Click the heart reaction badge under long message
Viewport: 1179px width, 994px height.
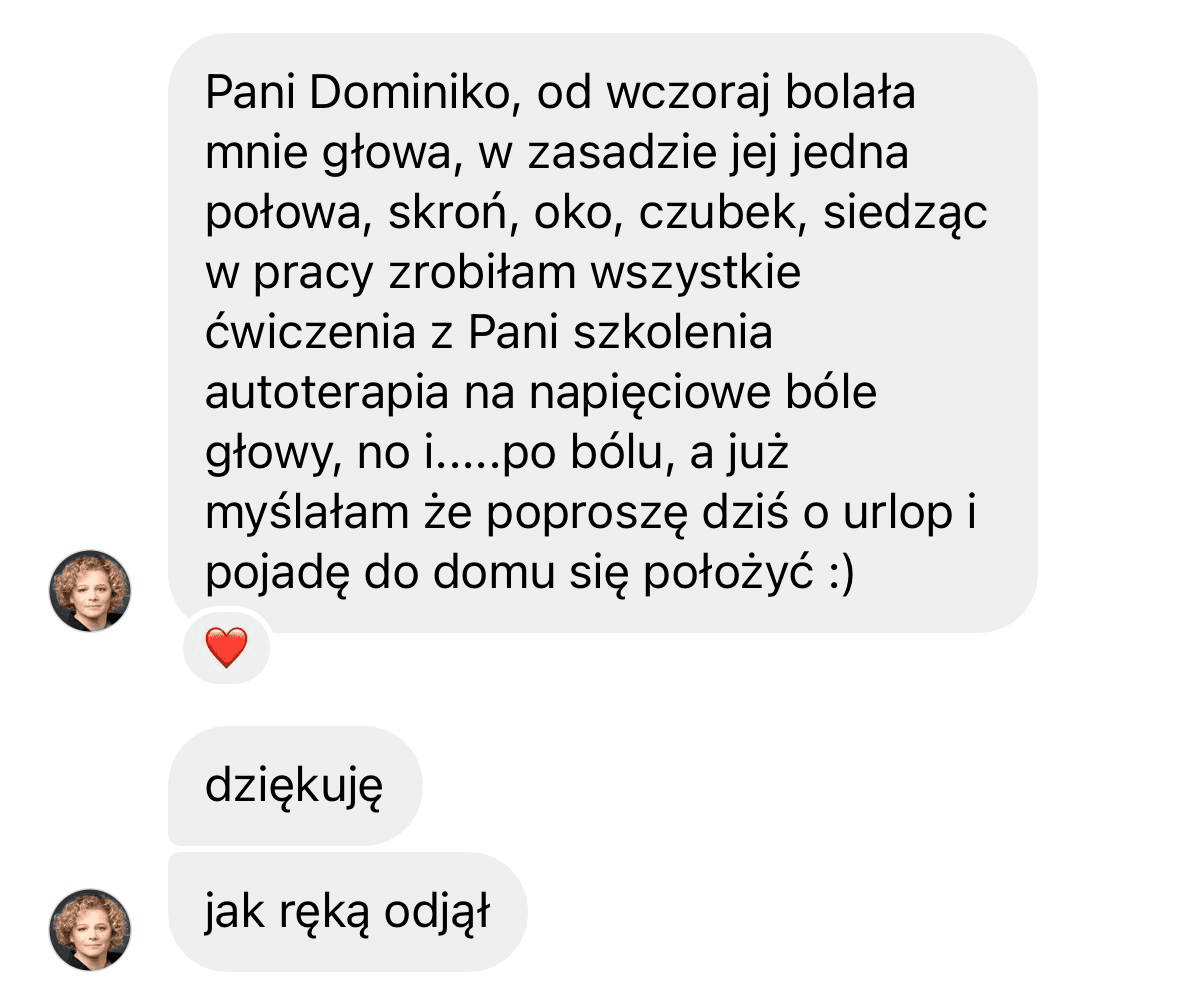click(x=226, y=647)
